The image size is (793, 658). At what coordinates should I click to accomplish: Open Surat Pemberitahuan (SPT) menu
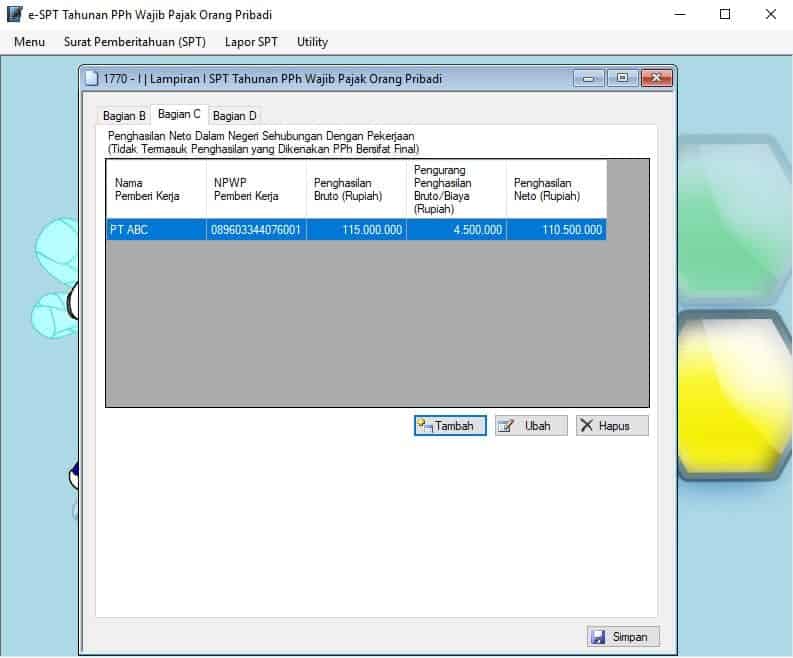134,42
